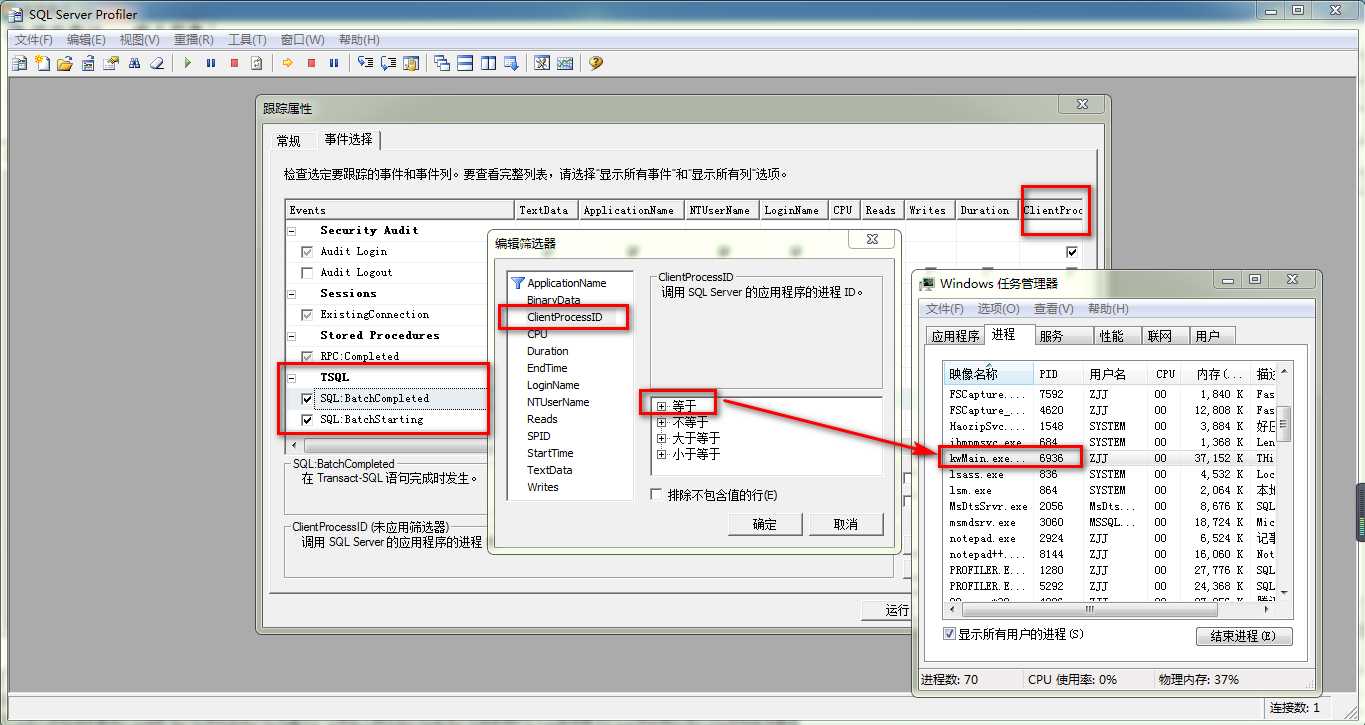
Task: Click the Find binoculars icon
Action: pos(134,63)
